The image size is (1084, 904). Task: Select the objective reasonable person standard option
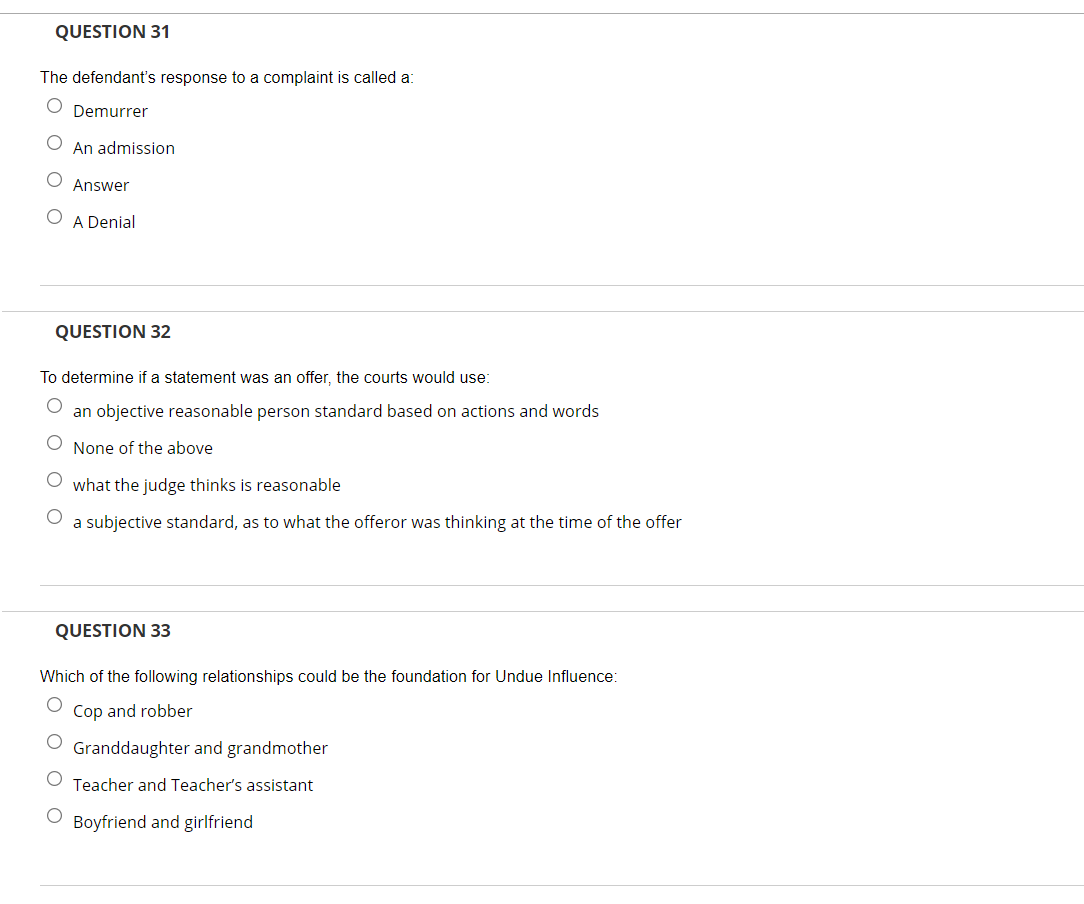55,405
